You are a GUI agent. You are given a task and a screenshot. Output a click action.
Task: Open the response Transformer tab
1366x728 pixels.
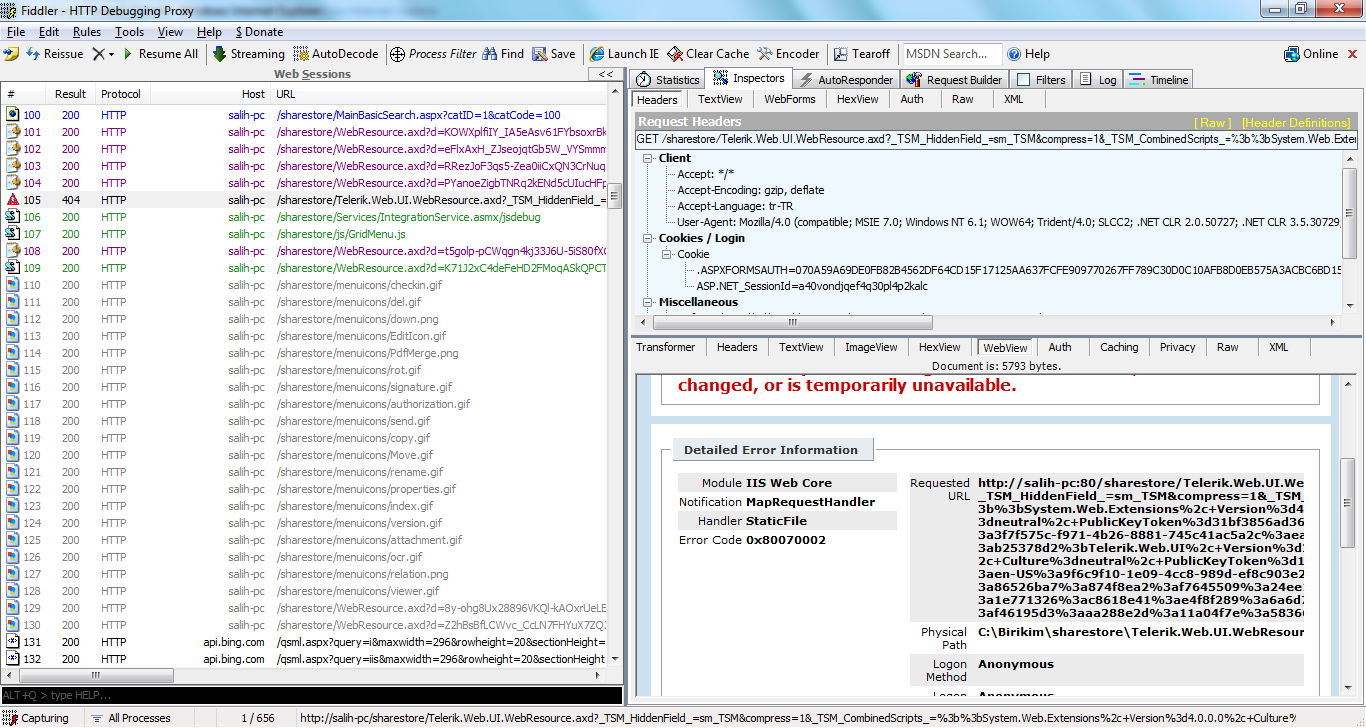tap(666, 347)
